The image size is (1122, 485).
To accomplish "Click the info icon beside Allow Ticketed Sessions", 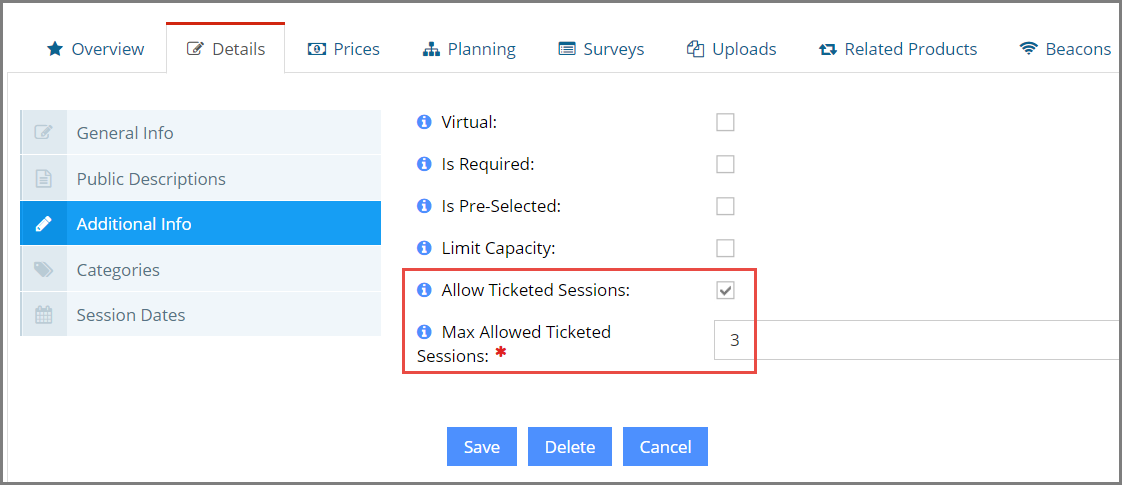I will (x=424, y=290).
